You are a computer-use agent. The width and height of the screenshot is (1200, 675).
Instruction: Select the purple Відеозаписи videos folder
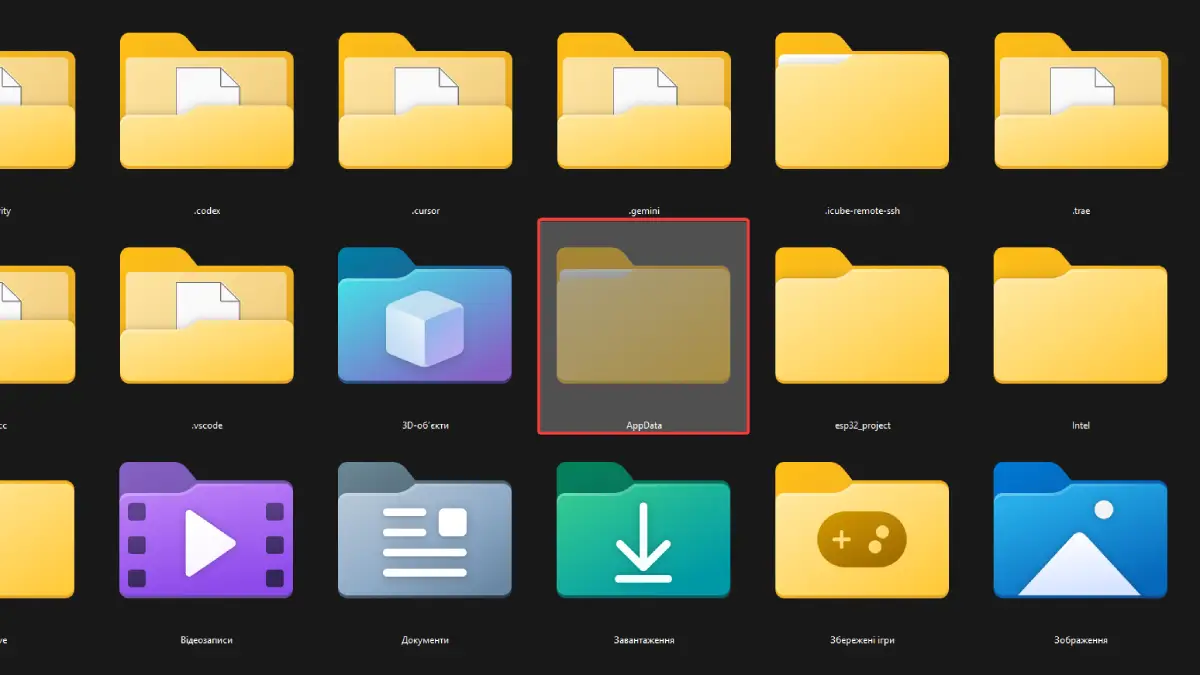[x=207, y=530]
